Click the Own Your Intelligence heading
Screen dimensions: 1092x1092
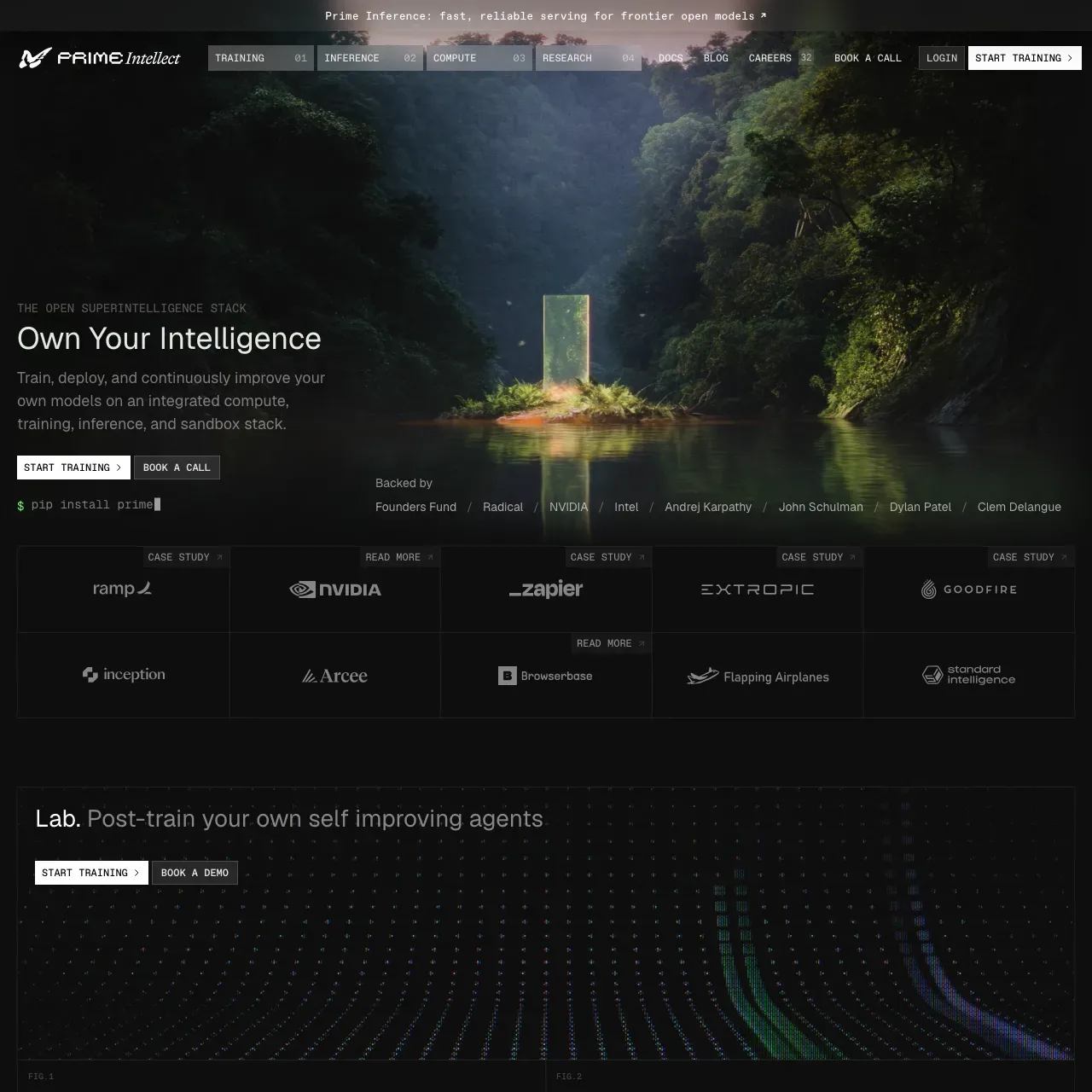(169, 339)
